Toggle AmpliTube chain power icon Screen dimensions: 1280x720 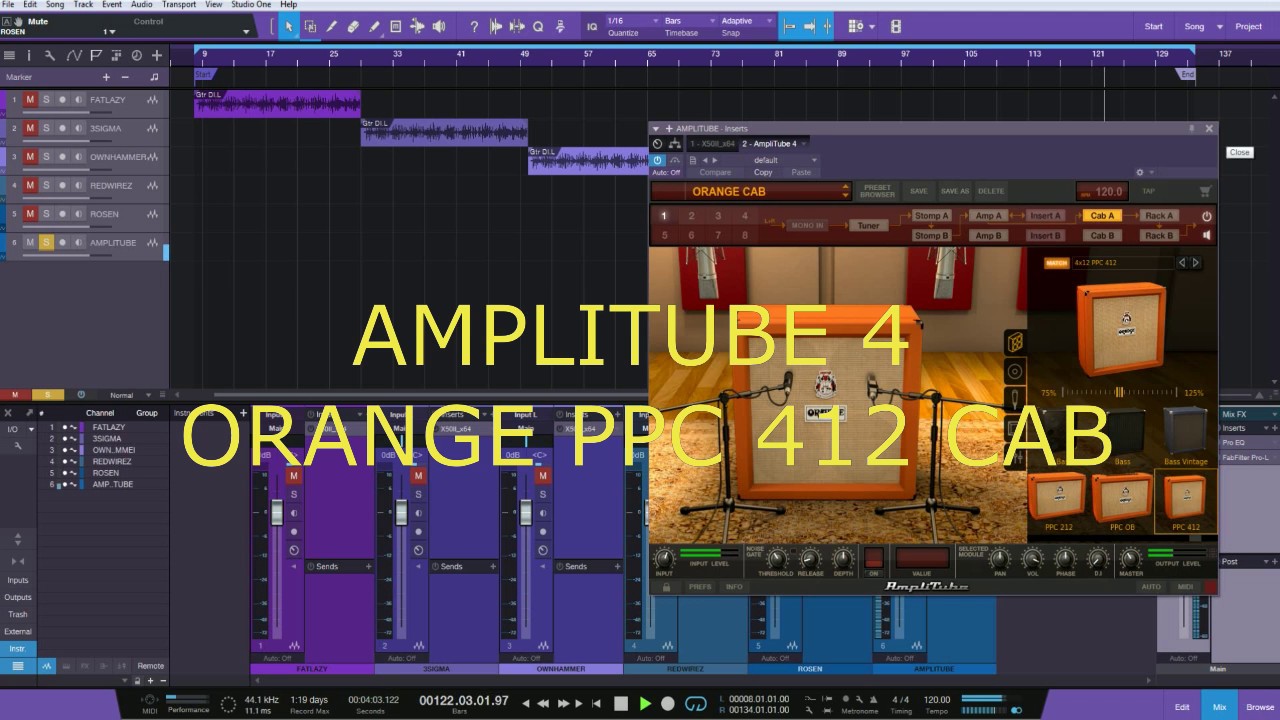(x=1206, y=216)
